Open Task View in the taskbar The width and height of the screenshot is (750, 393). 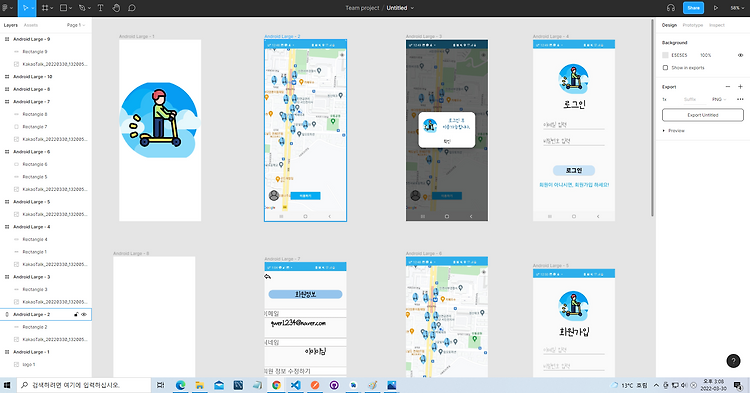pyautogui.click(x=161, y=385)
